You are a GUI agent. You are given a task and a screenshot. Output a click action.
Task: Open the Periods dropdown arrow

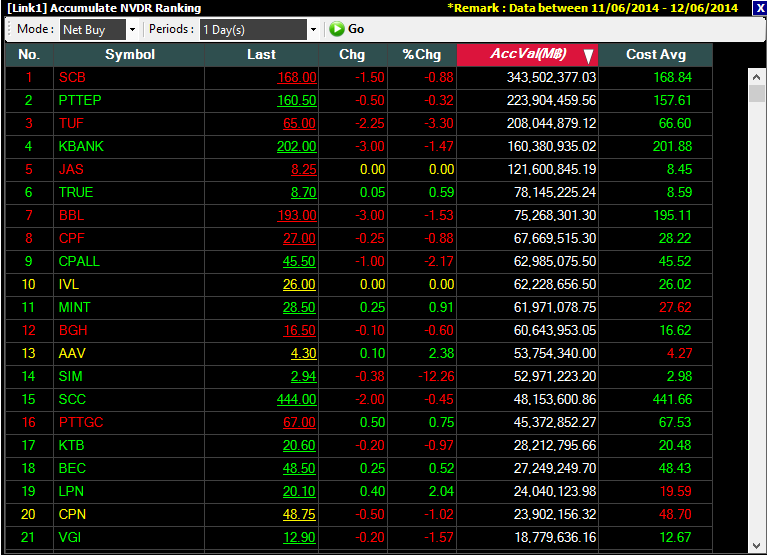tap(313, 29)
